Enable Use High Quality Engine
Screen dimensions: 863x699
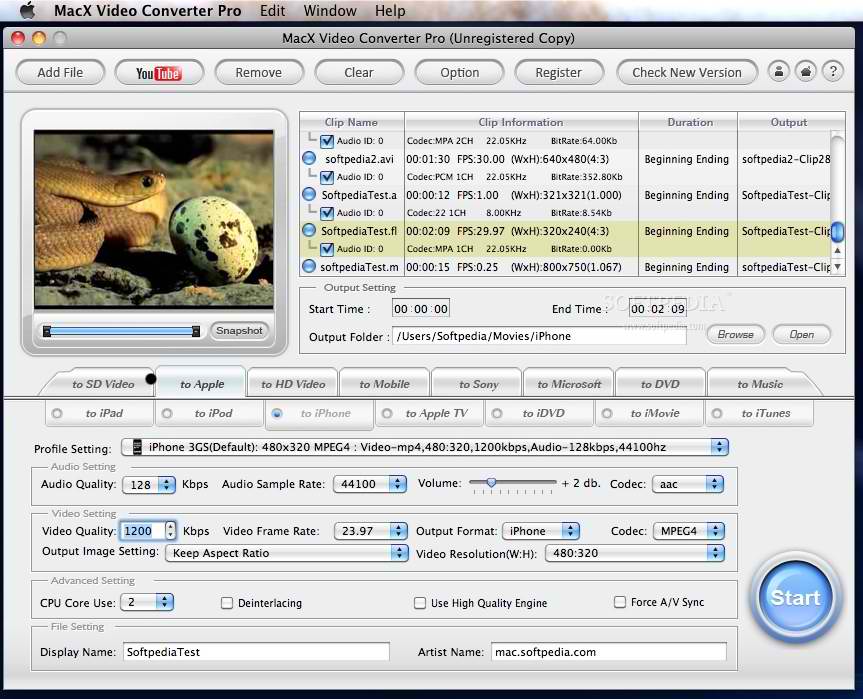click(x=419, y=603)
